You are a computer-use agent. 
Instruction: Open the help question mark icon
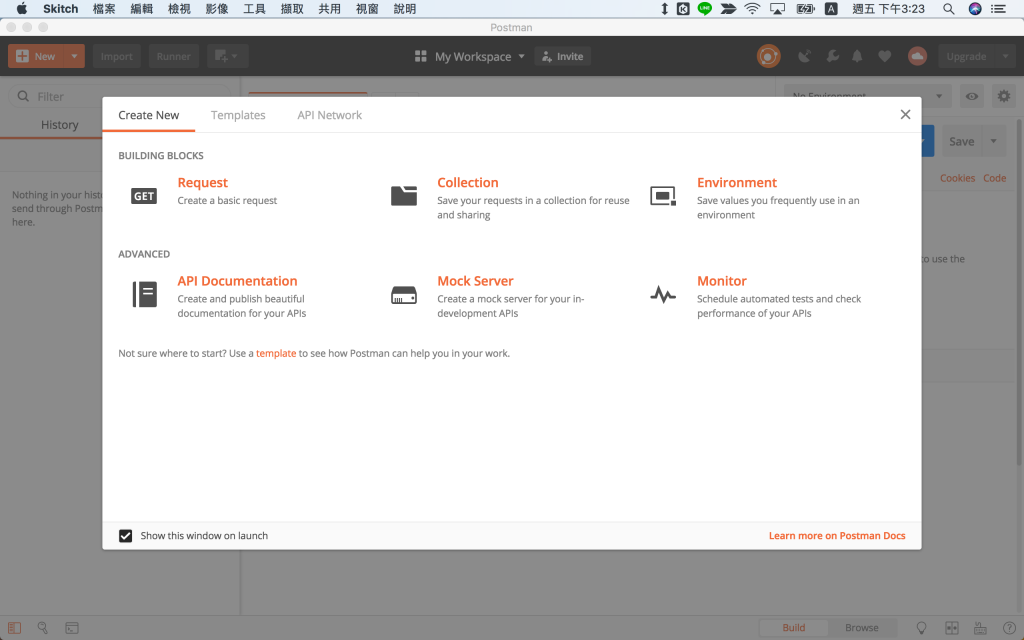point(1009,628)
